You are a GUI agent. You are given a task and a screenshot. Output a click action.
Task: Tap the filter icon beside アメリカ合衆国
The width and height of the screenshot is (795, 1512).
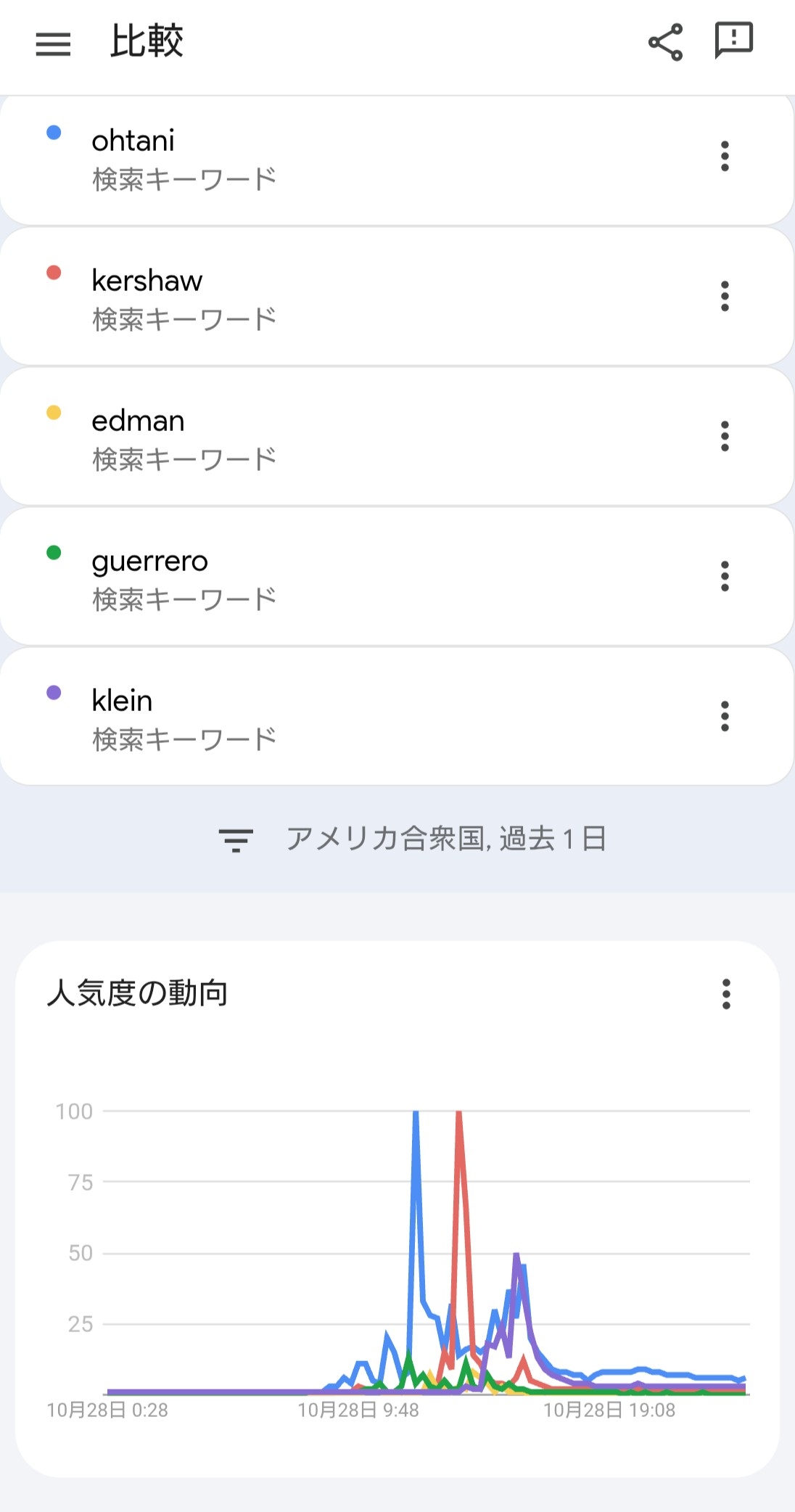click(236, 840)
